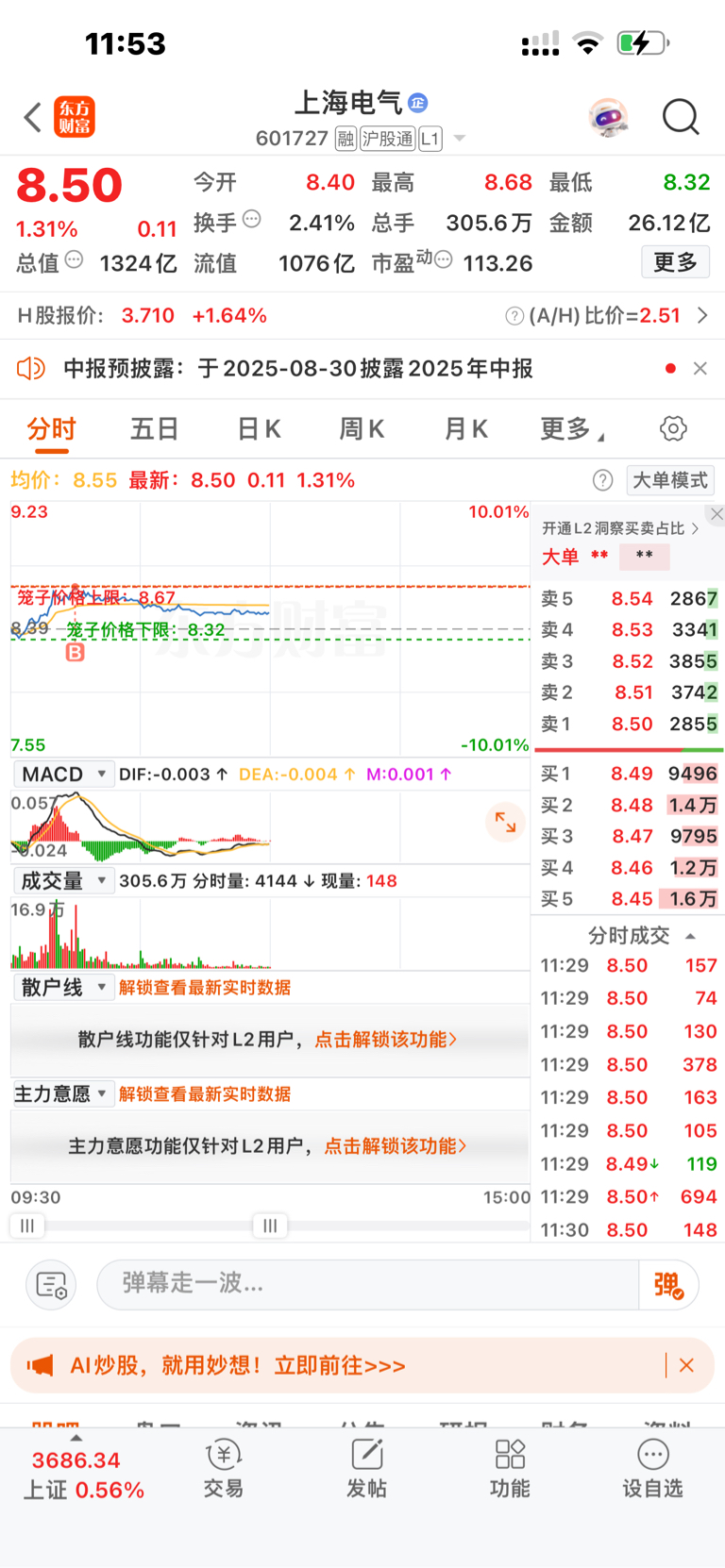Viewport: 725px width, 1568px height.
Task: Switch to 日K chart tab
Action: 259,429
